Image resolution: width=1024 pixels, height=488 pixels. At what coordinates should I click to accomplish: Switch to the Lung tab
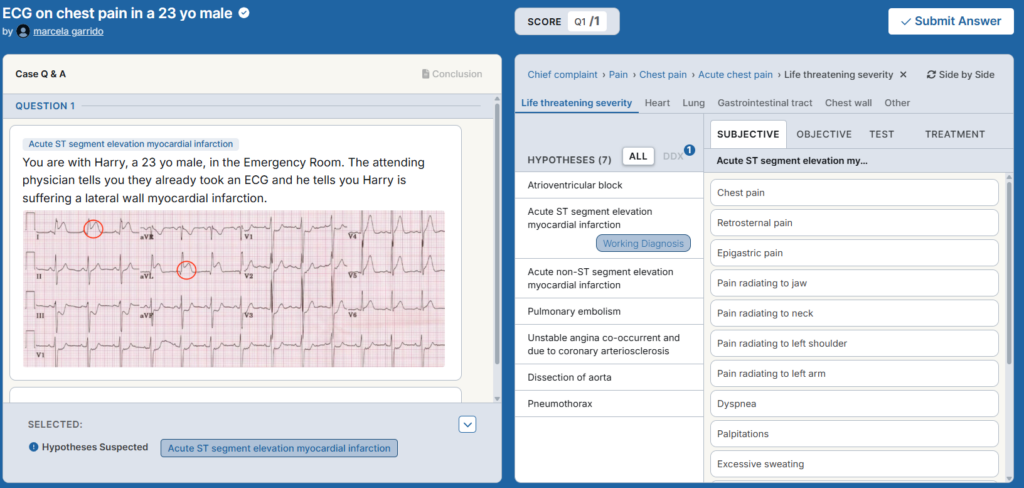pyautogui.click(x=694, y=103)
